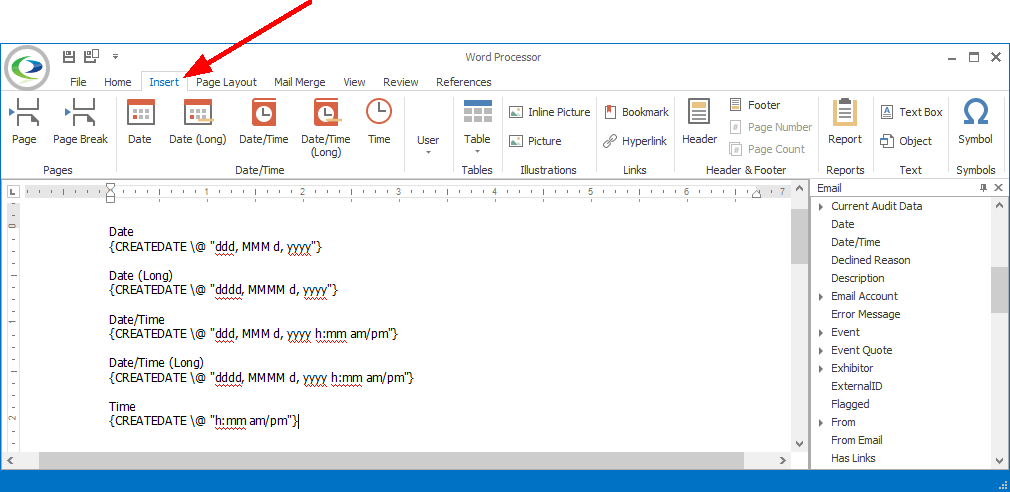
Task: Select the Date field in Email panel
Action: (843, 224)
